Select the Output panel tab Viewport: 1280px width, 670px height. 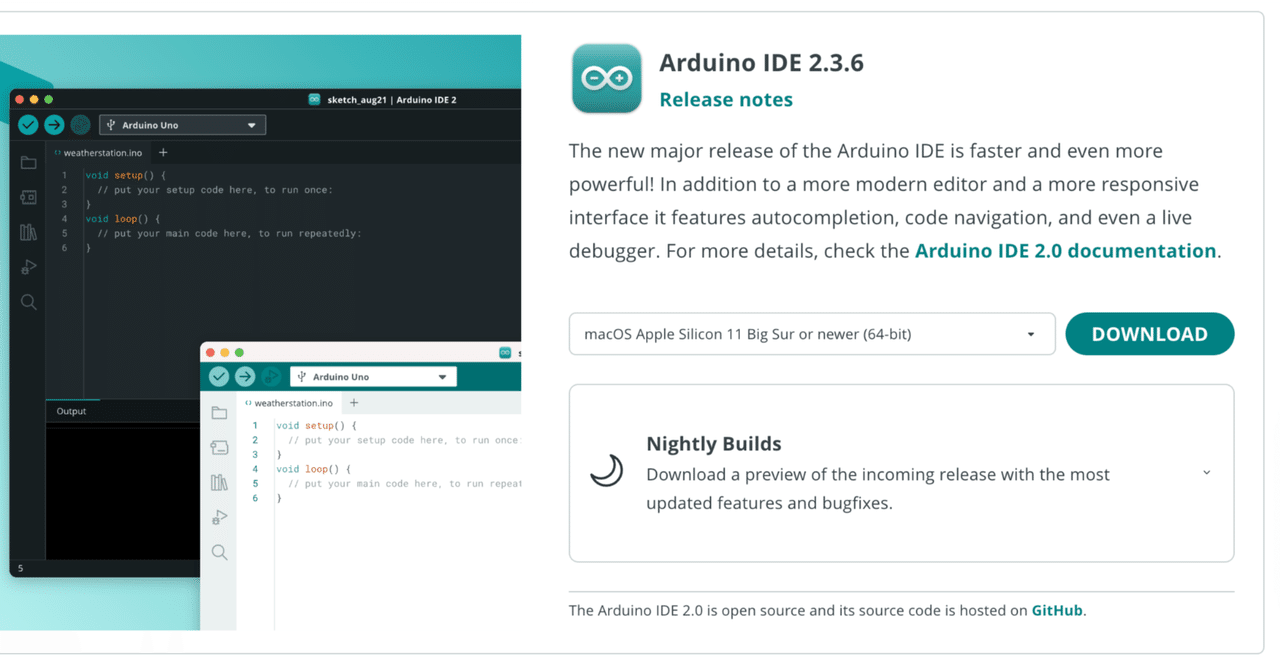pos(71,410)
